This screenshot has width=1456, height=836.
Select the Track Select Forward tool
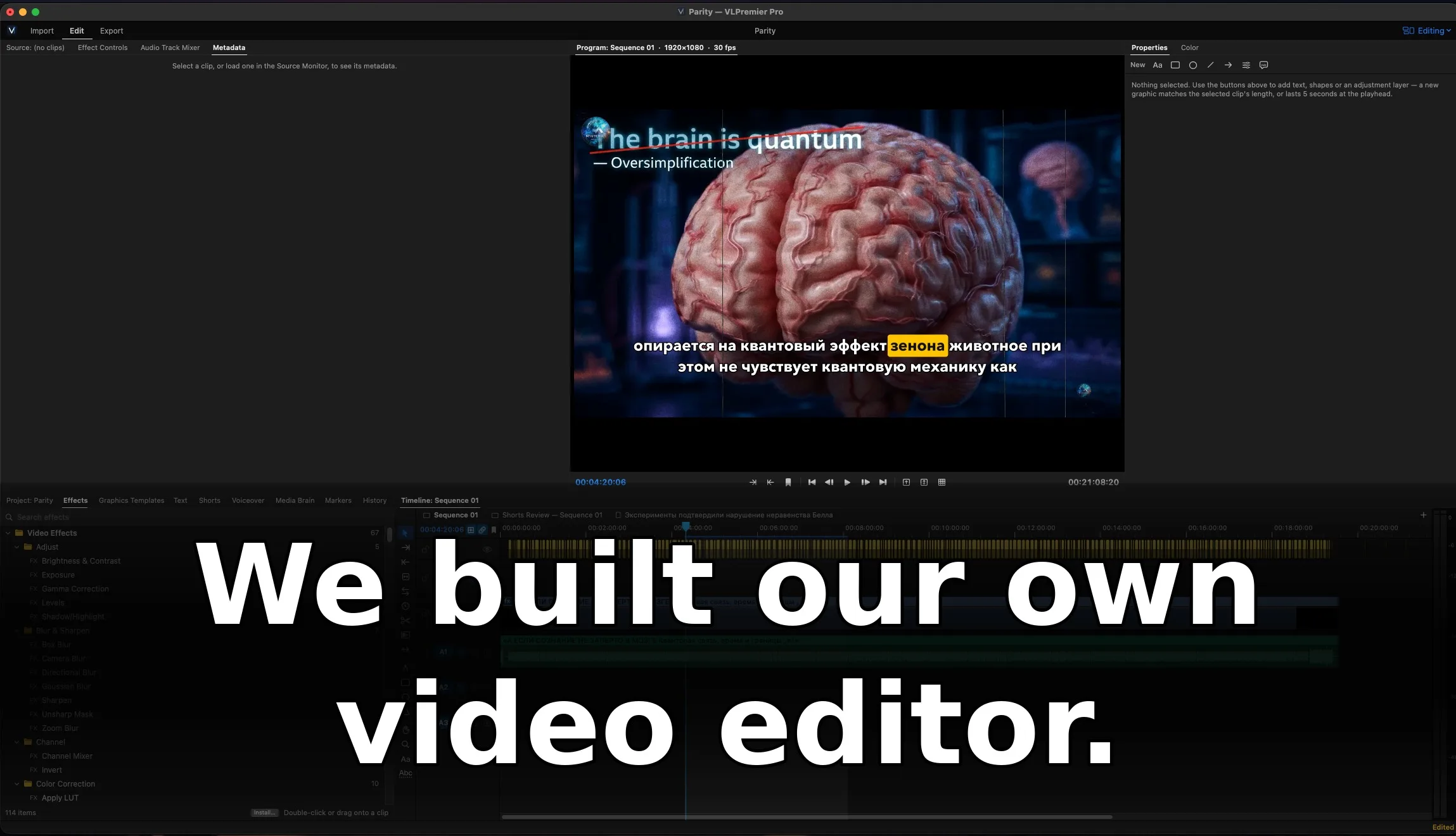406,547
